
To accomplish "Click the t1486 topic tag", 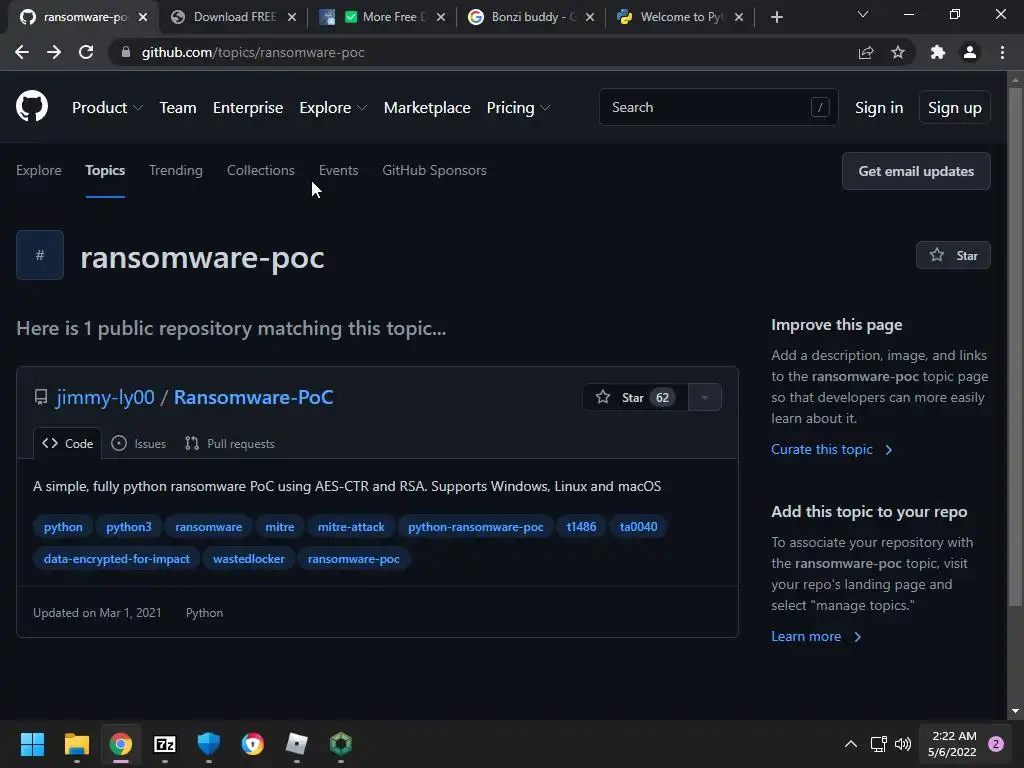I will tap(581, 527).
